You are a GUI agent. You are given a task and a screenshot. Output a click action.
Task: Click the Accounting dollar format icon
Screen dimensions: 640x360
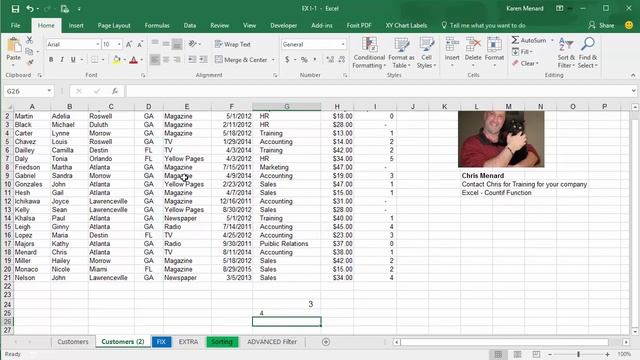pyautogui.click(x=287, y=60)
